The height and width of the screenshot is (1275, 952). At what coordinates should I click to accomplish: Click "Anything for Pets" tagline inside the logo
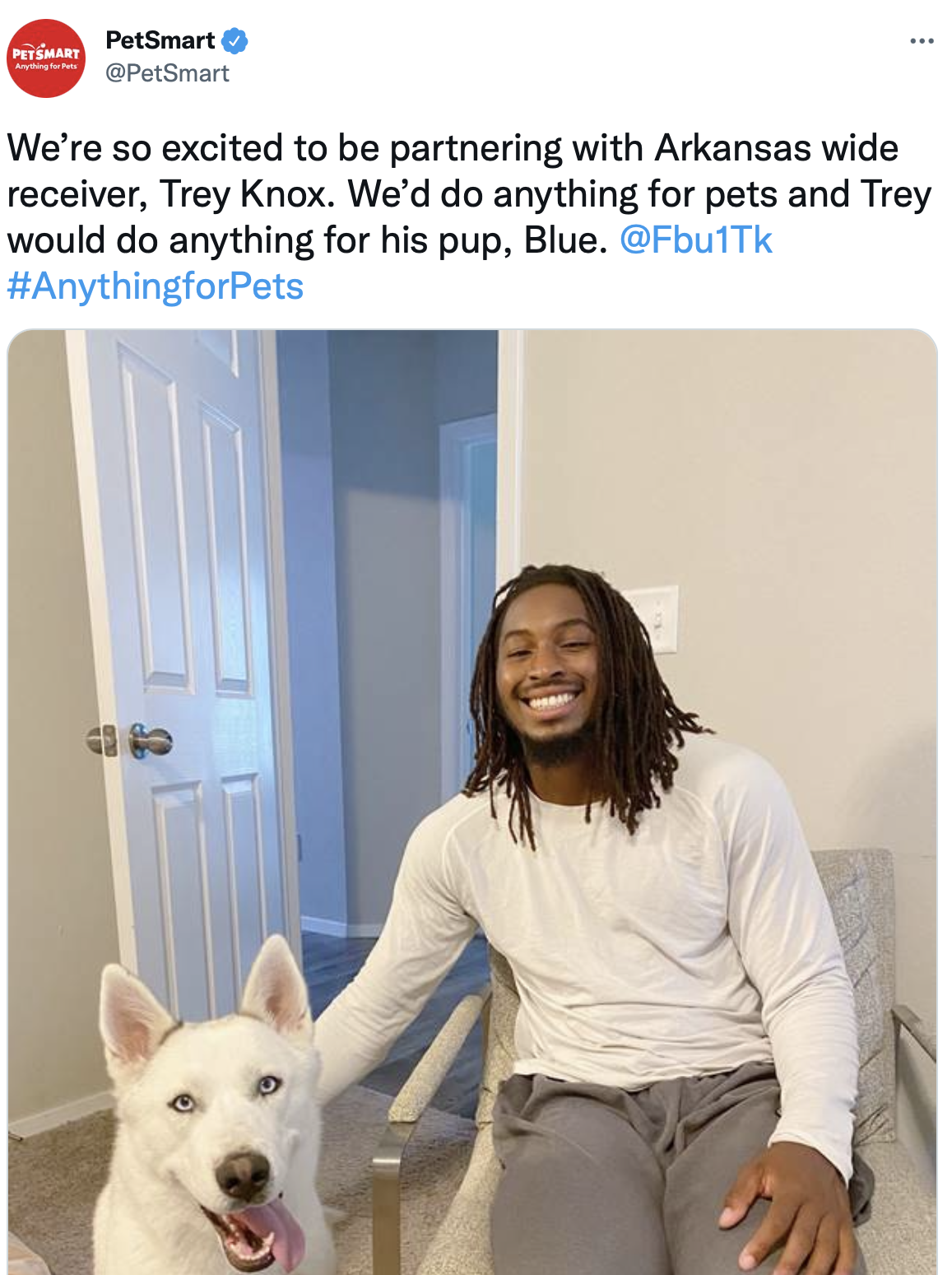click(x=46, y=67)
